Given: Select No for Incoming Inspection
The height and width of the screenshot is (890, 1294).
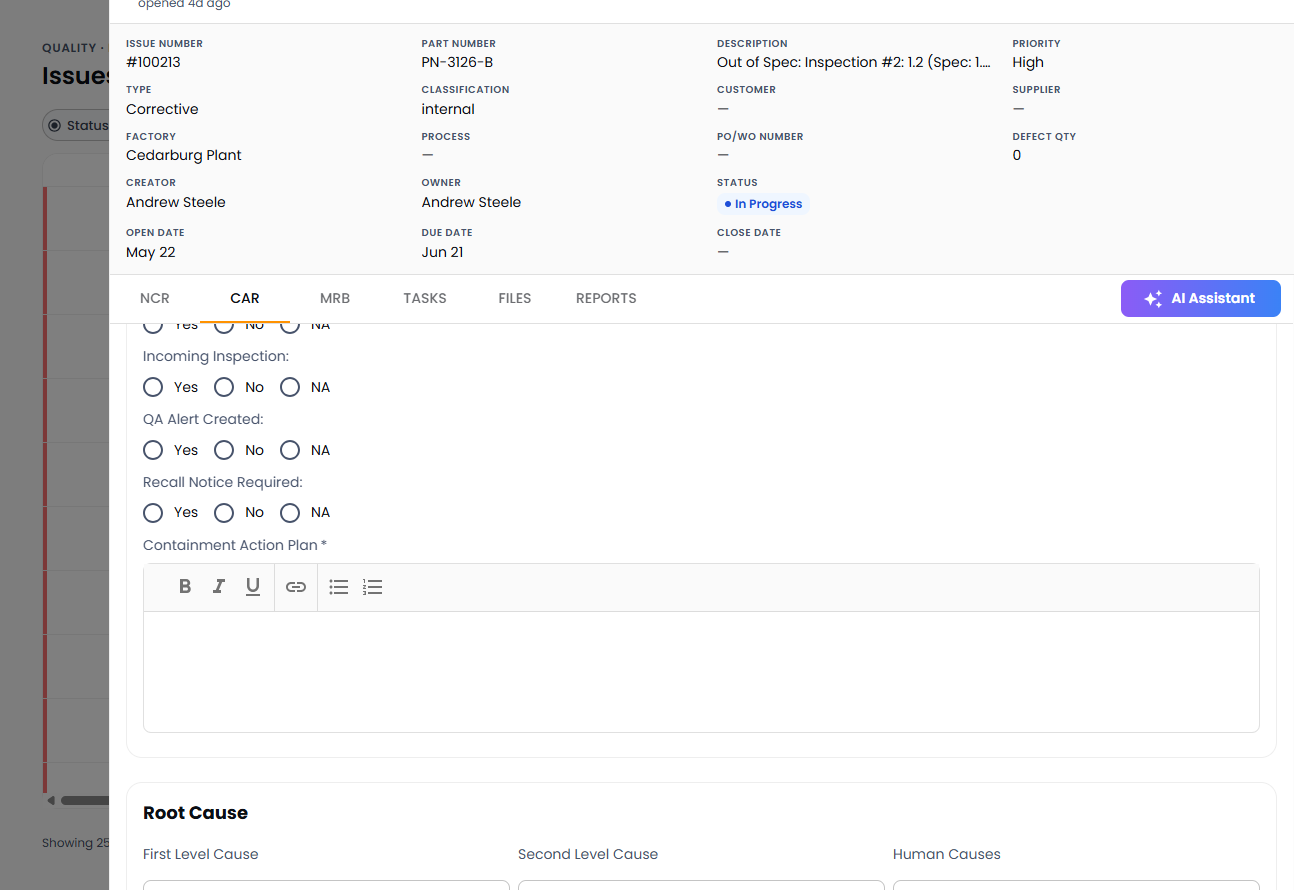Looking at the screenshot, I should point(224,387).
